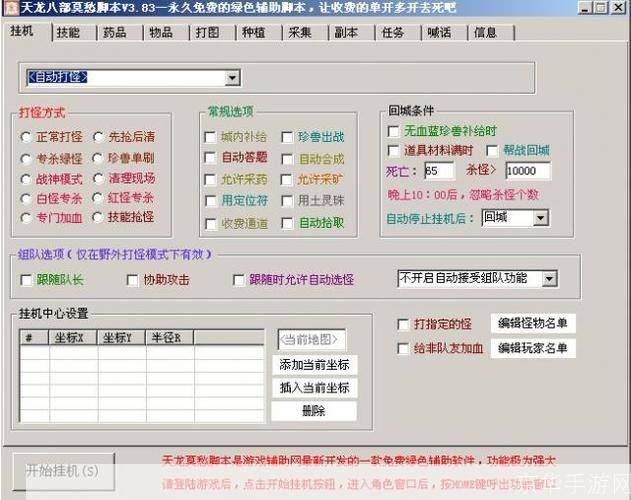Switch to the 技能 tab

pyautogui.click(x=73, y=33)
